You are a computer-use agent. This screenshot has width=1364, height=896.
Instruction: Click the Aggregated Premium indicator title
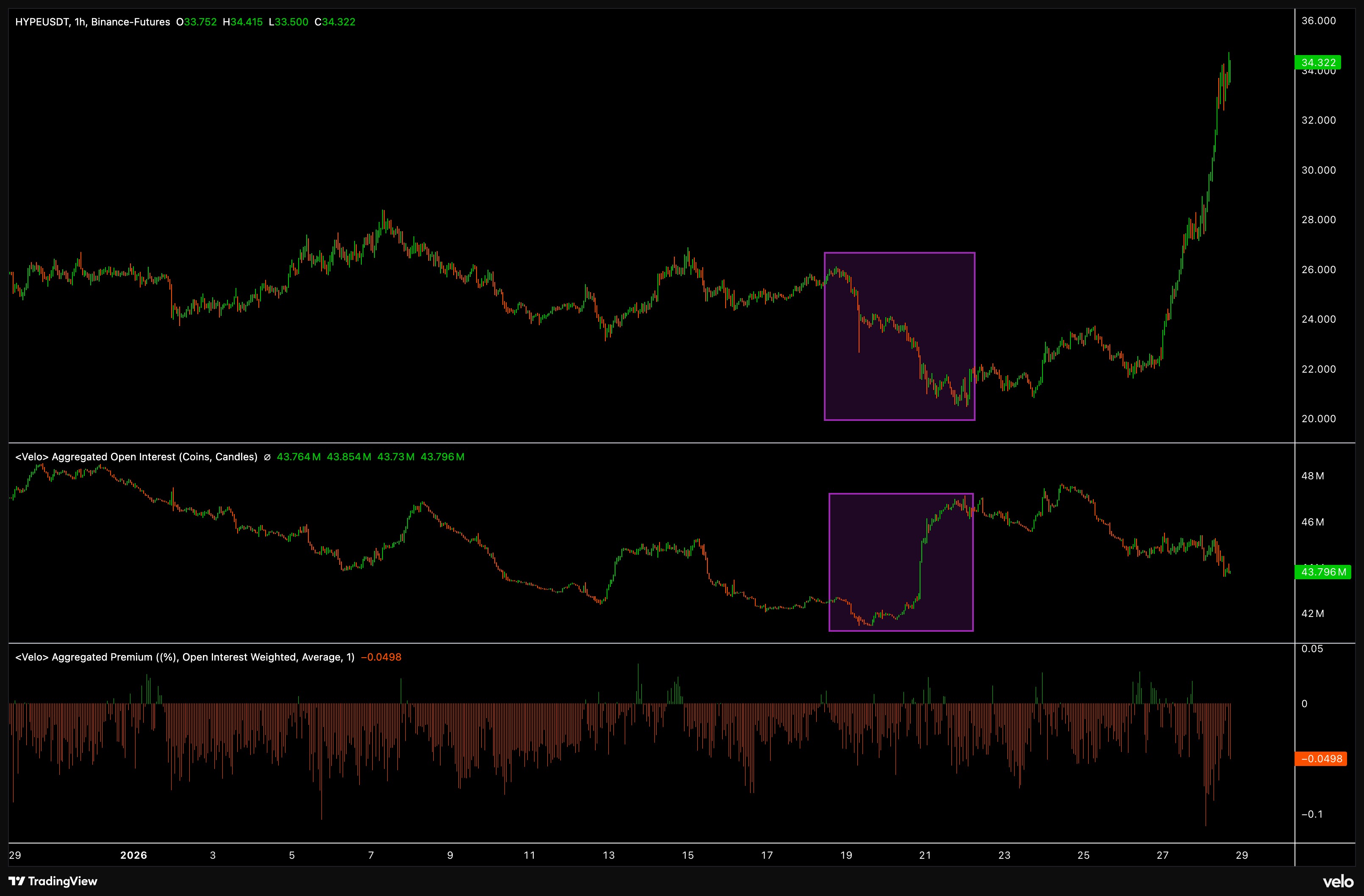tap(185, 657)
